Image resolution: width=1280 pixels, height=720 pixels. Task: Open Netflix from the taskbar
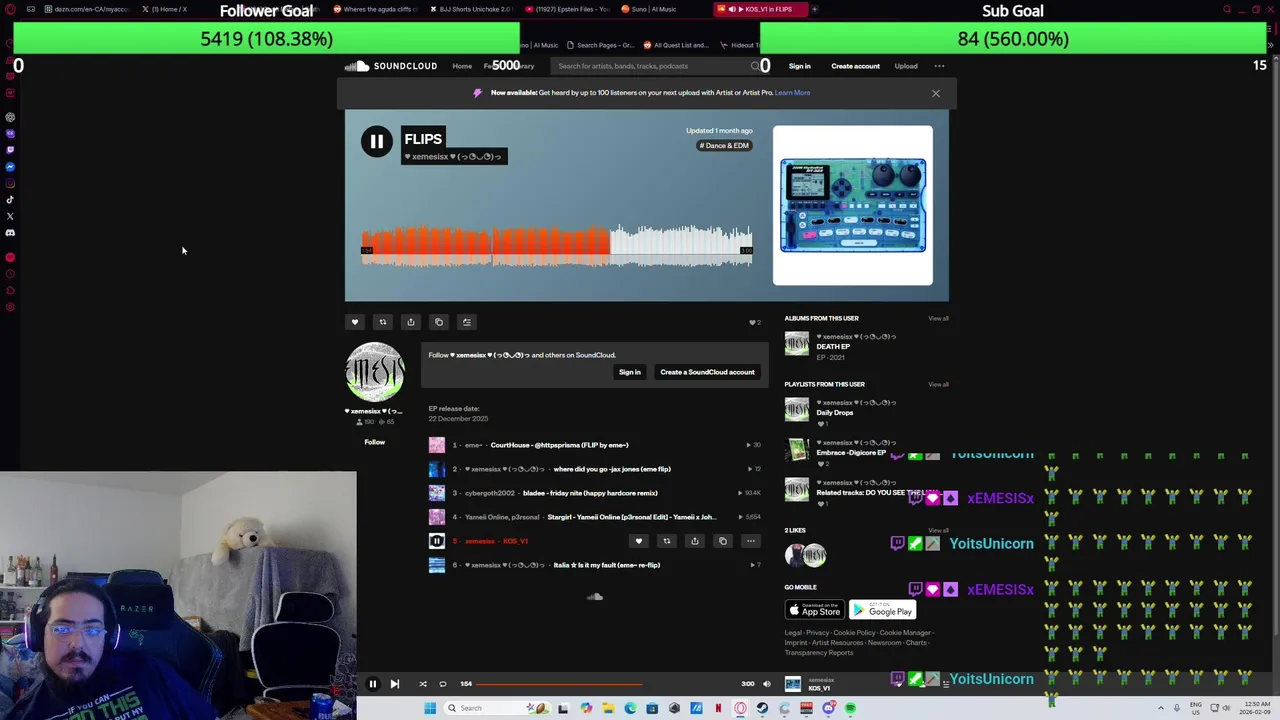click(x=718, y=708)
